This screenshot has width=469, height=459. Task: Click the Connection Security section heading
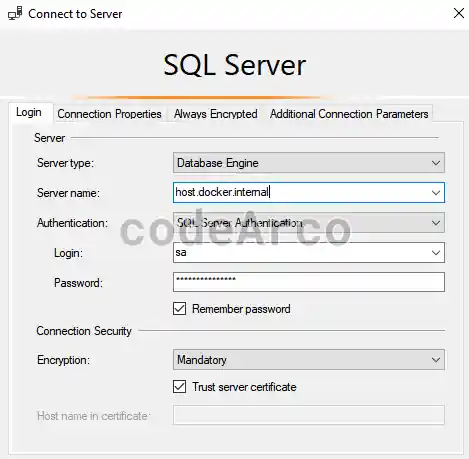click(x=84, y=331)
